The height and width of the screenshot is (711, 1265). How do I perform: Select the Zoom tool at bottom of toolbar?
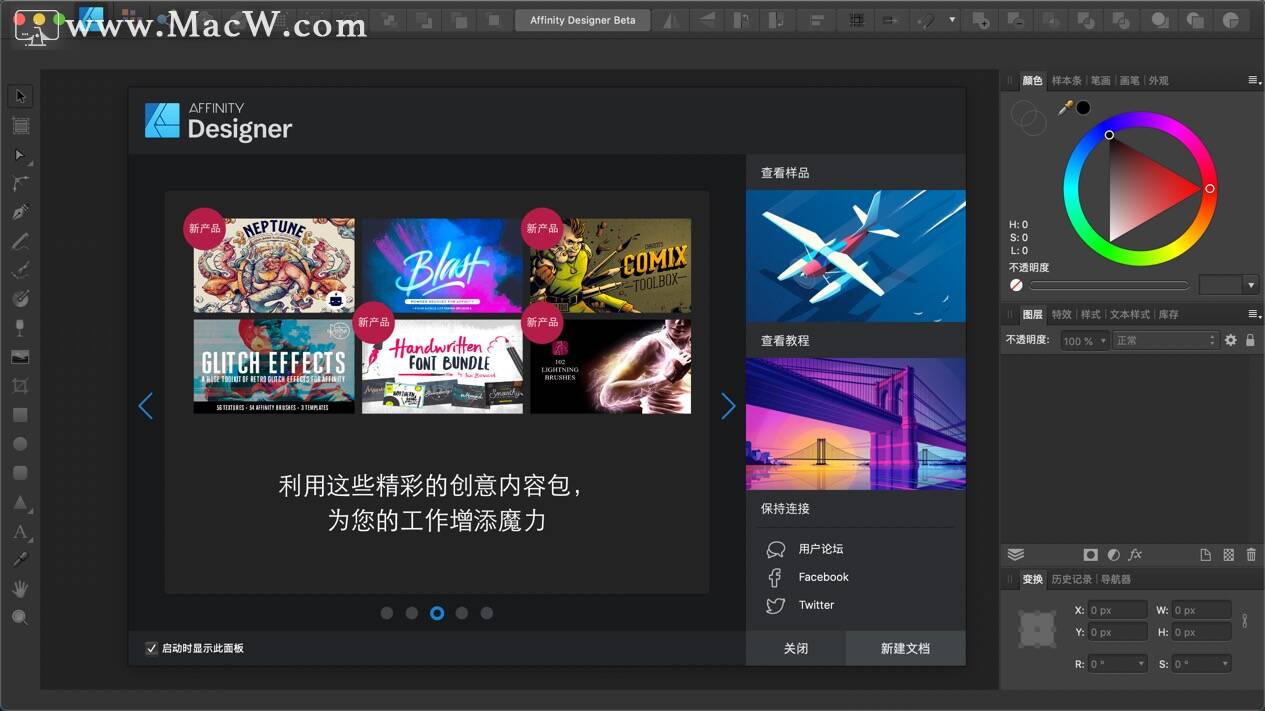[x=20, y=617]
